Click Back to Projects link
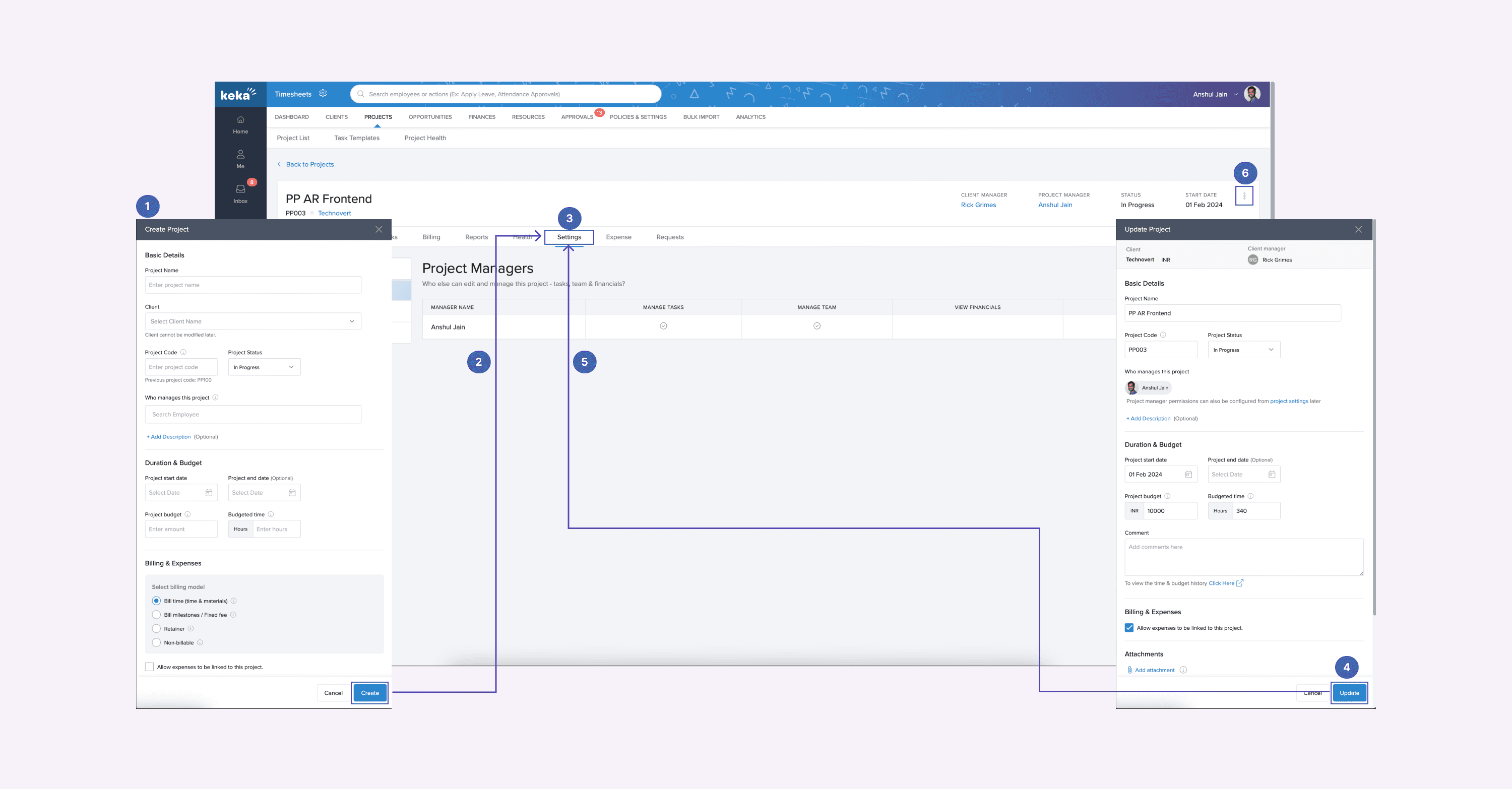This screenshot has width=1512, height=789. [x=305, y=164]
